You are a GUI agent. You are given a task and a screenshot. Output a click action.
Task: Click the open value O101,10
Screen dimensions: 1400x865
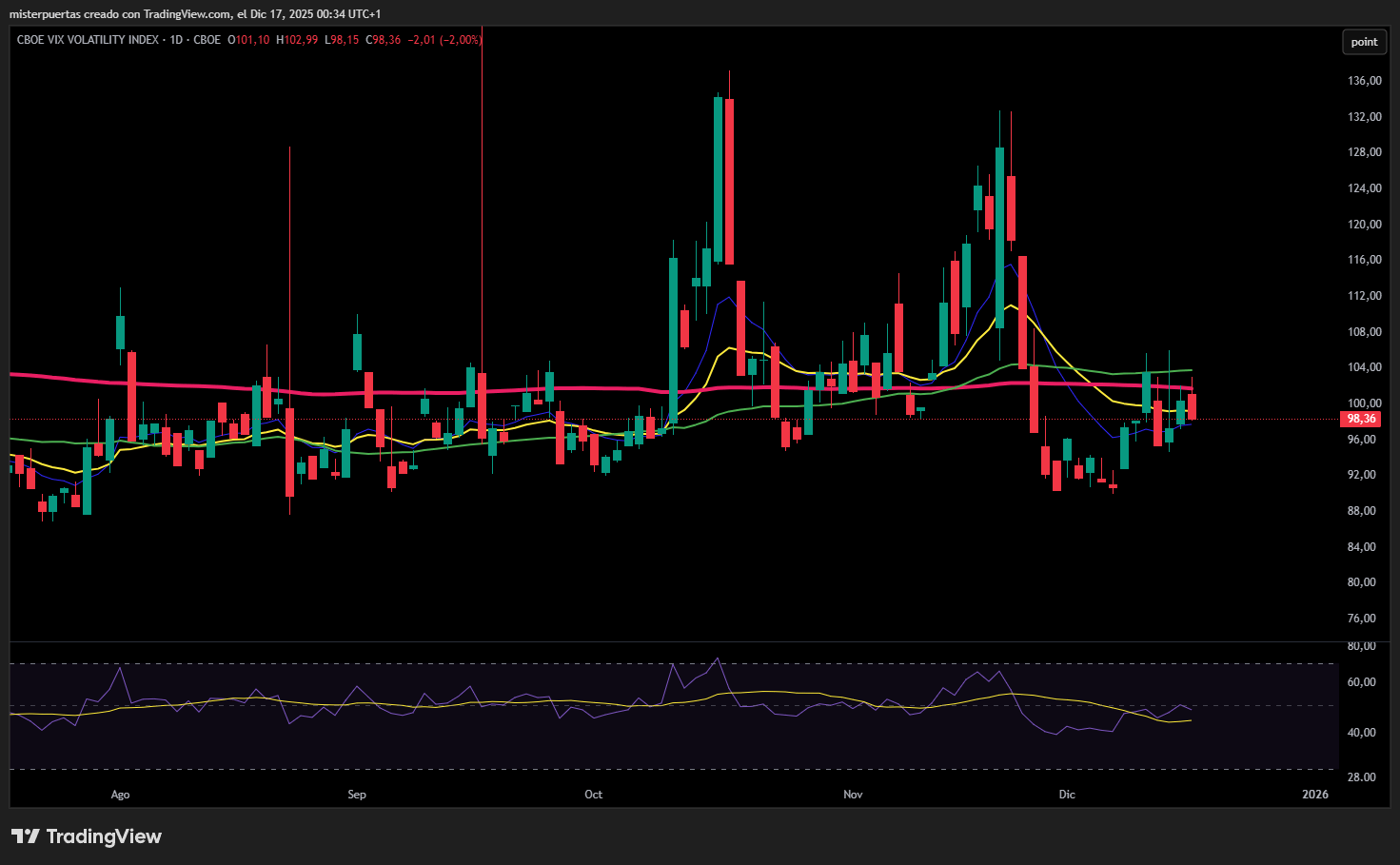coord(248,40)
